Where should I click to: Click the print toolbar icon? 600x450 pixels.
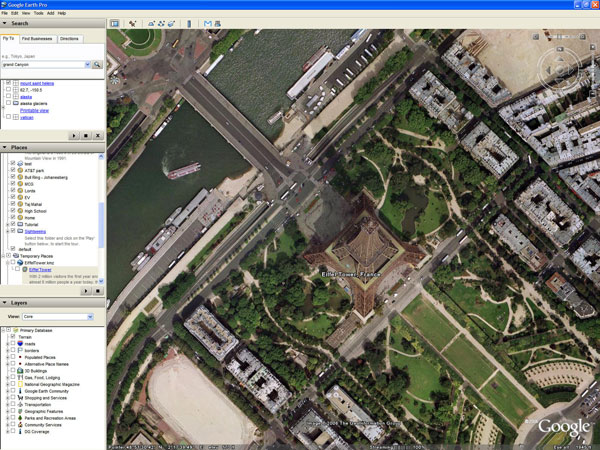tap(218, 24)
